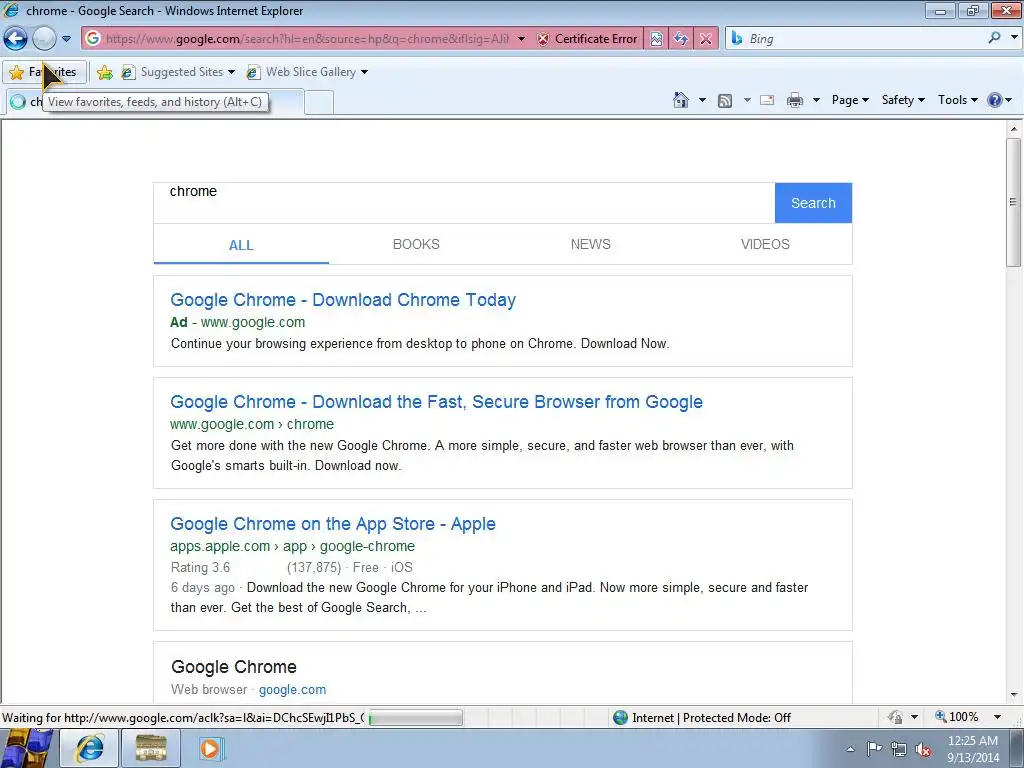Open the Page menu
The width and height of the screenshot is (1024, 768).
(x=850, y=100)
